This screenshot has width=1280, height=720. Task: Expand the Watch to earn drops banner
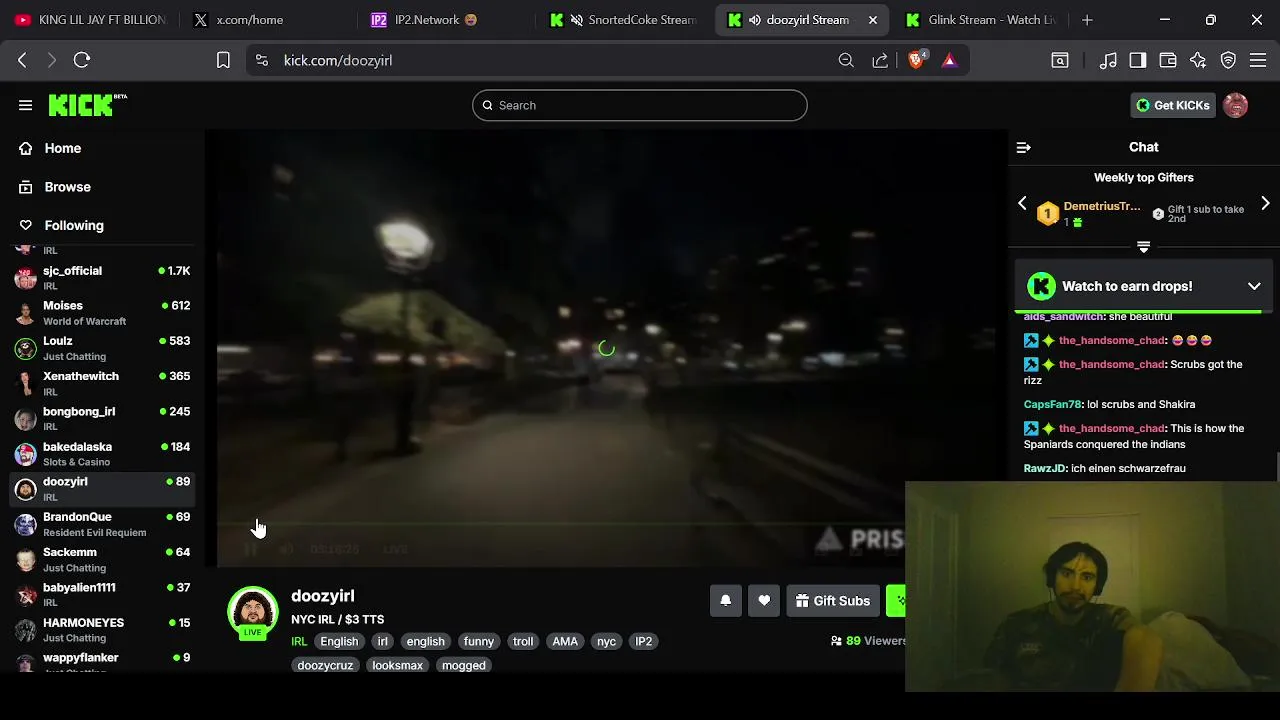tap(1254, 286)
